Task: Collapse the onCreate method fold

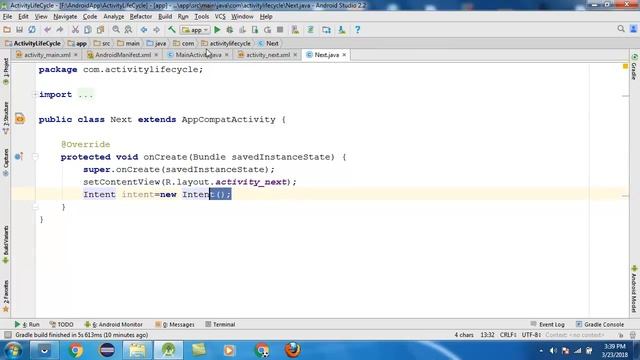Action: pyautogui.click(x=36, y=157)
